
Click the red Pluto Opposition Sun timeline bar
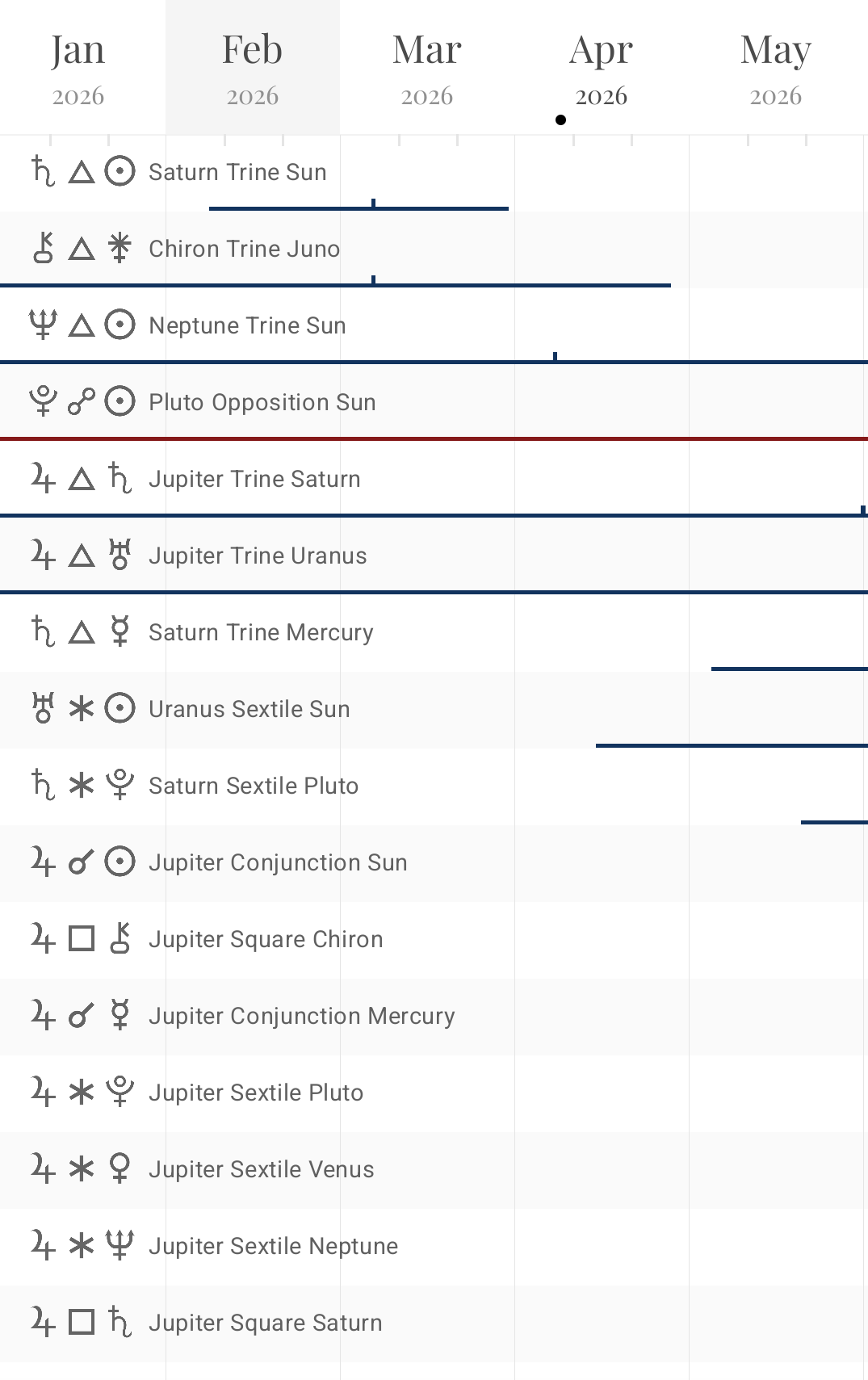pyautogui.click(x=434, y=438)
